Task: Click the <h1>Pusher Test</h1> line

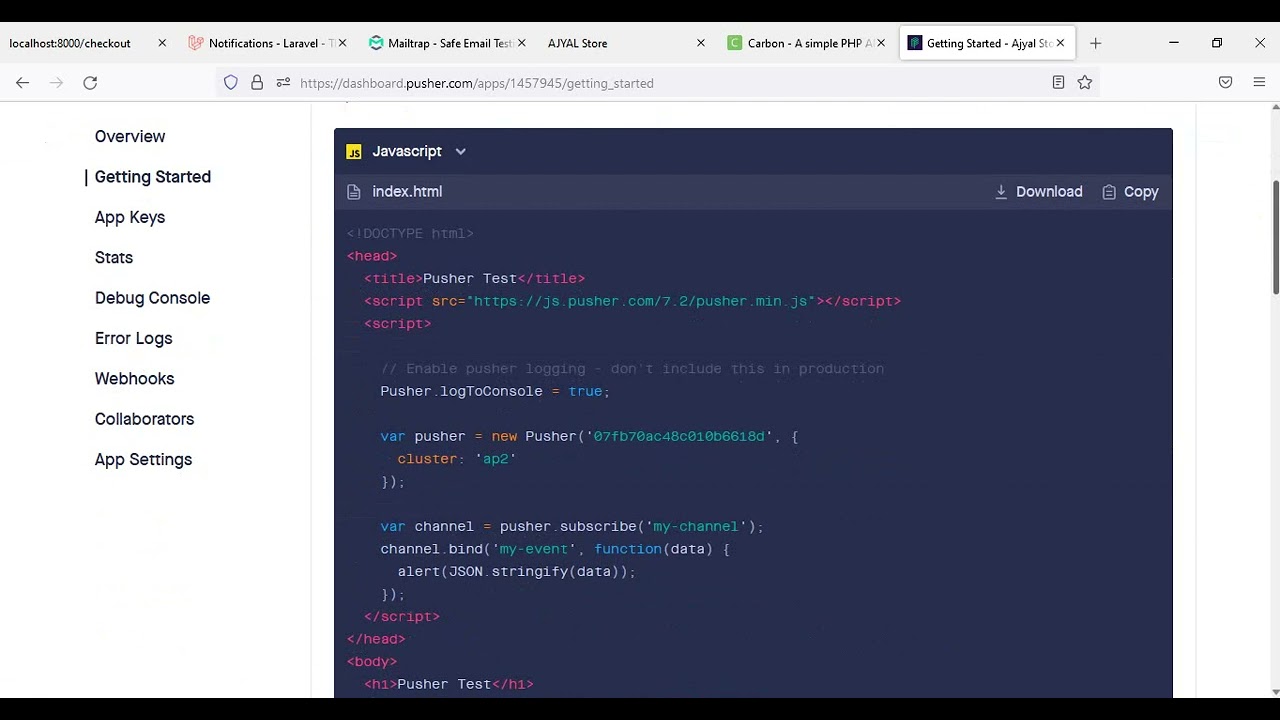Action: [x=448, y=684]
